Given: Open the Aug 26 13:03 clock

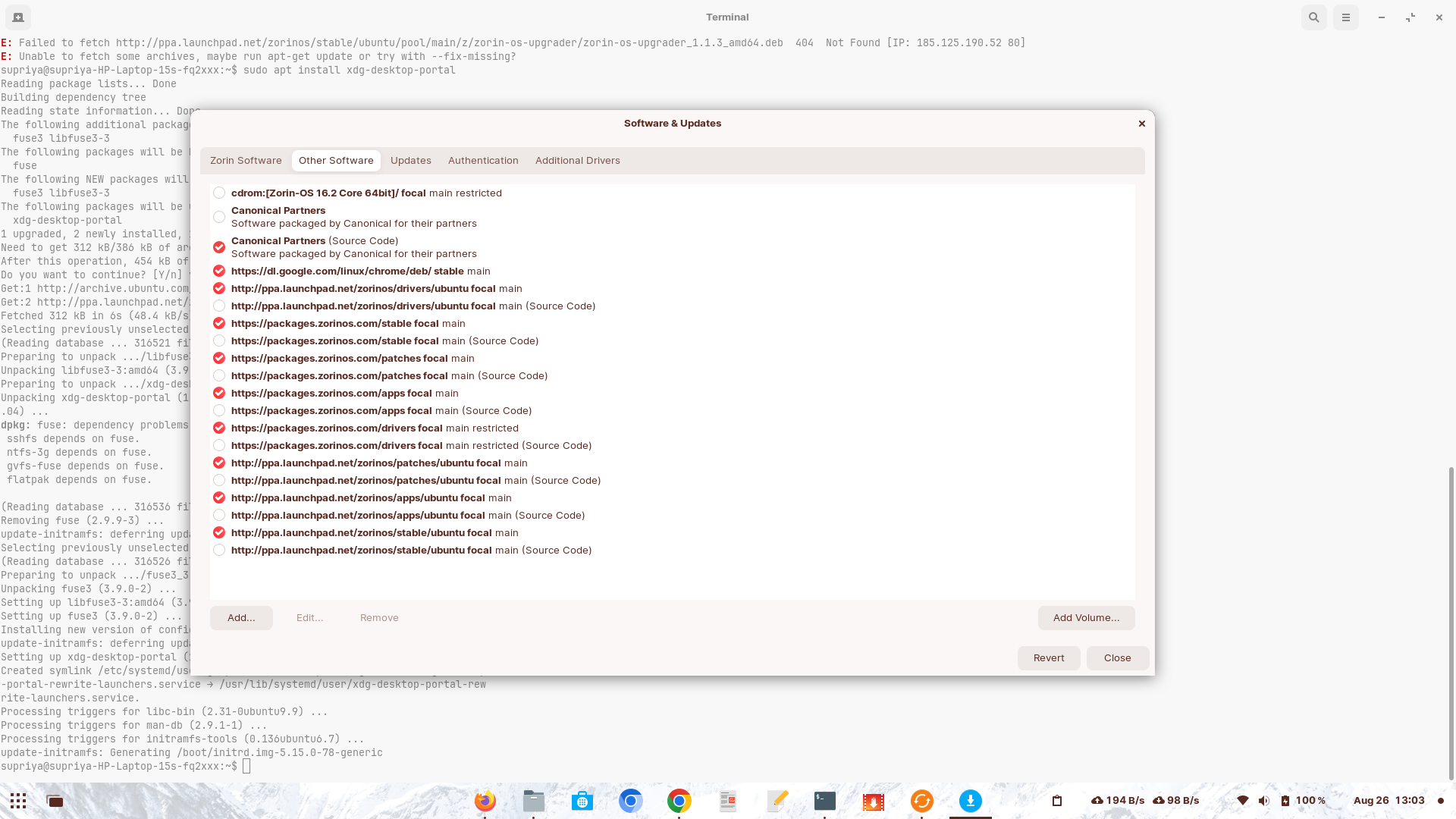Looking at the screenshot, I should click(1389, 801).
